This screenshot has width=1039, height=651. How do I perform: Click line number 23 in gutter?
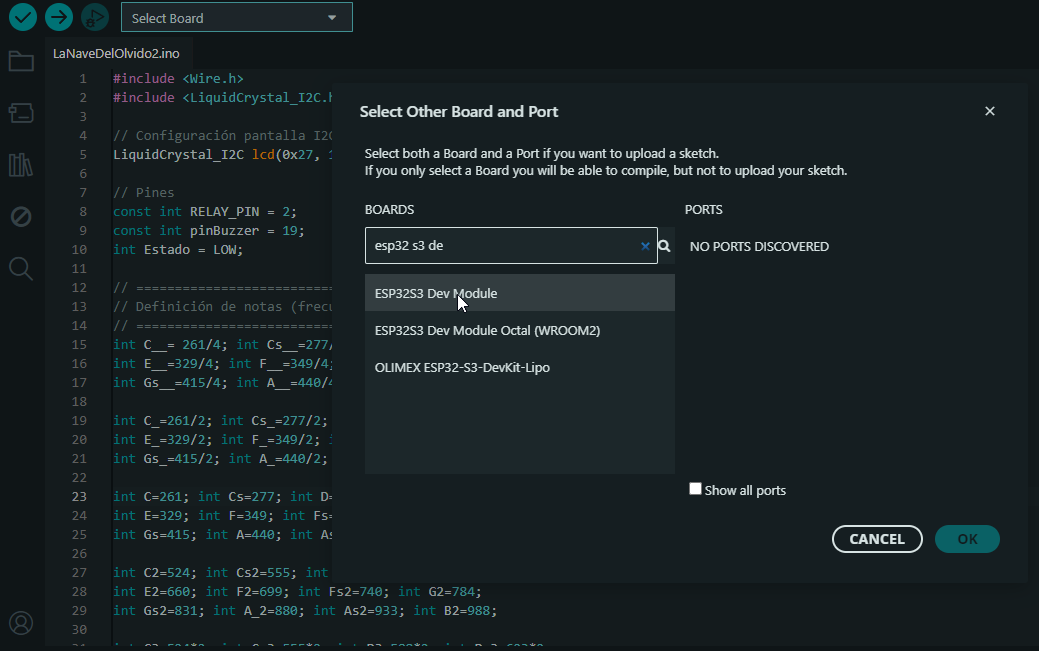(x=80, y=497)
